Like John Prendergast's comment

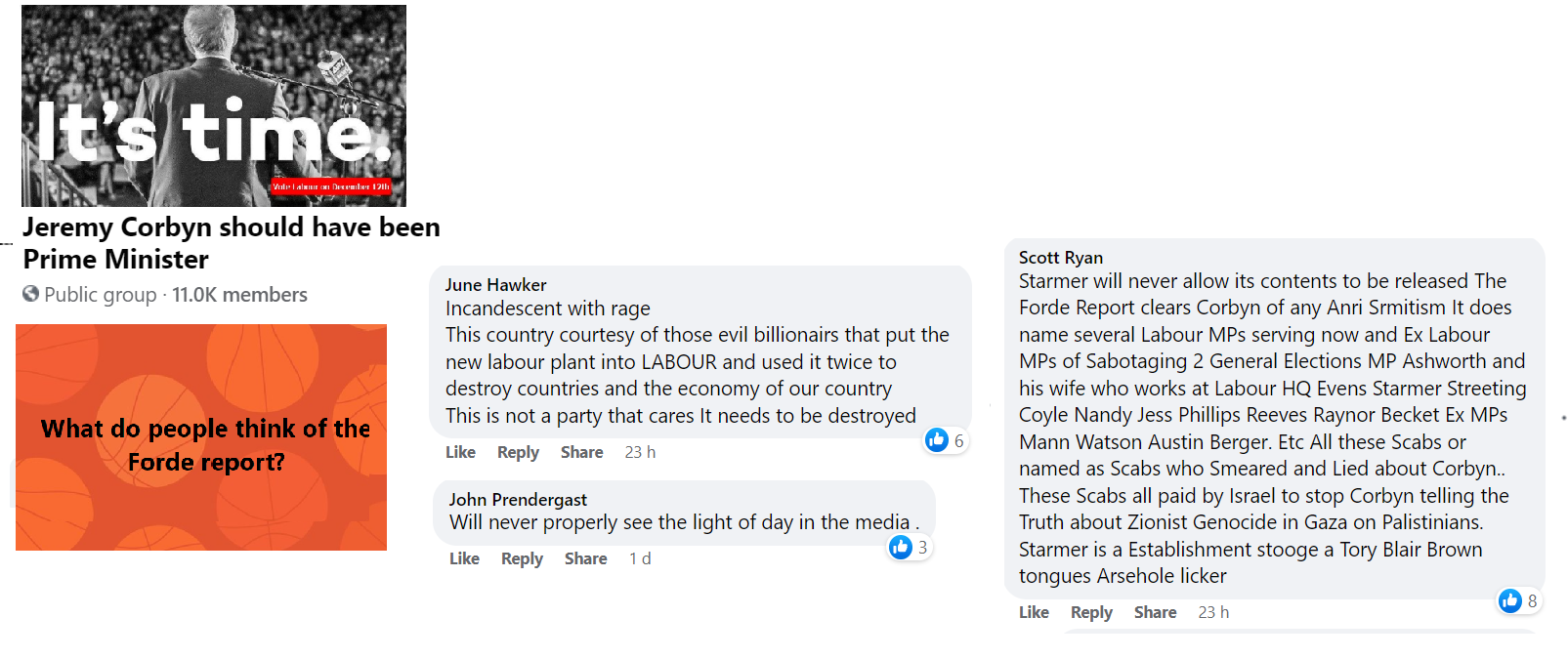point(464,558)
